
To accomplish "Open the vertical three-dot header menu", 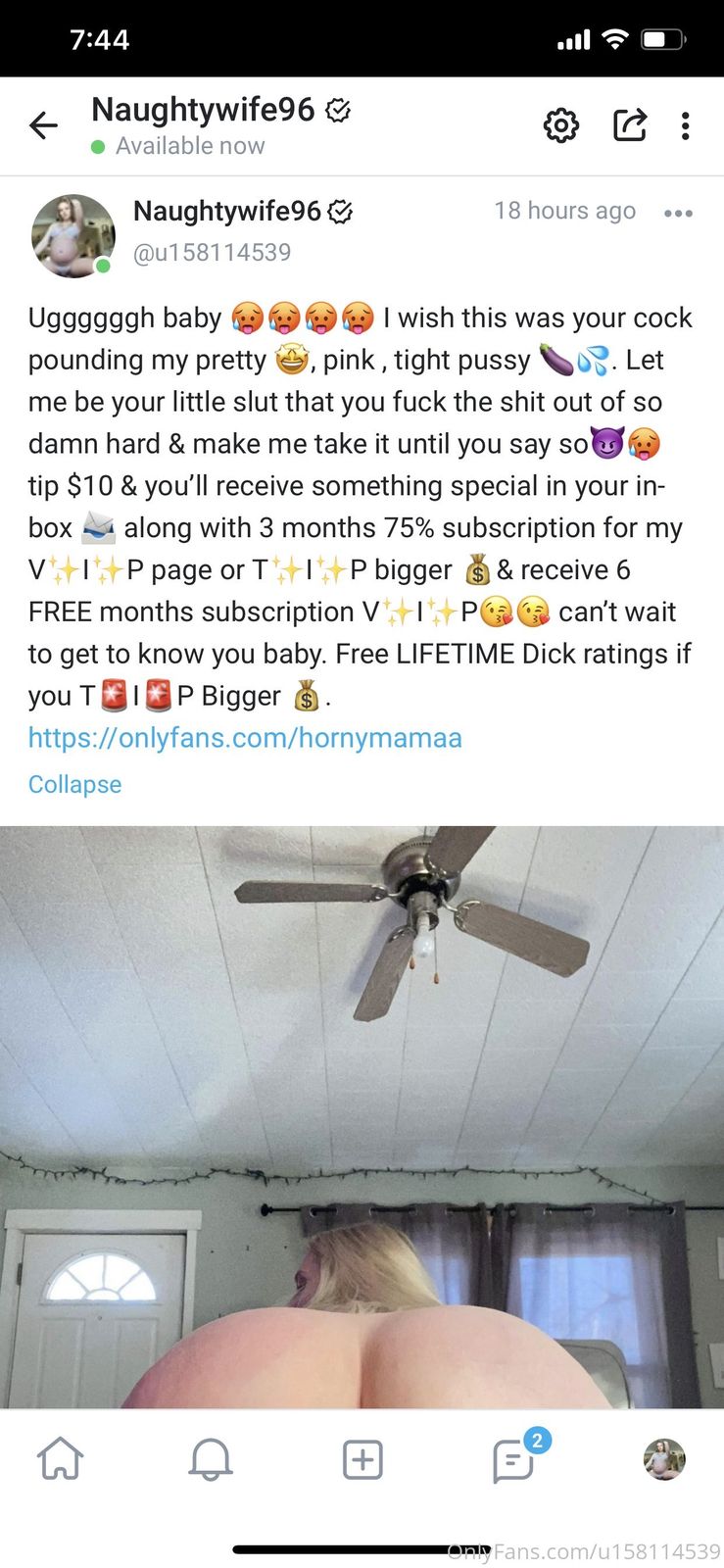I will click(686, 125).
